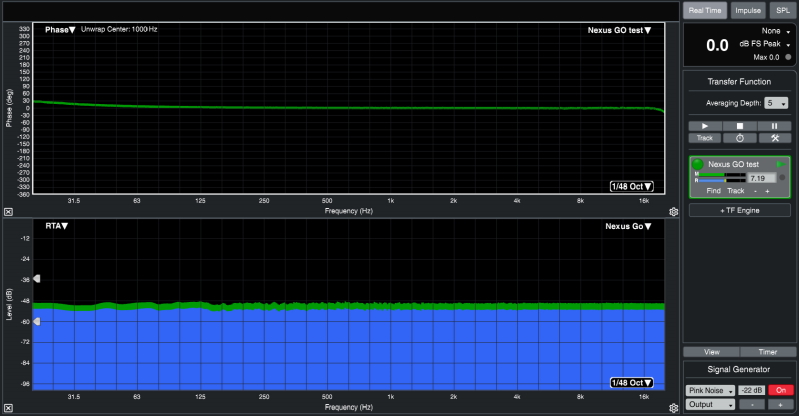Click the Stop measurement button

739,125
